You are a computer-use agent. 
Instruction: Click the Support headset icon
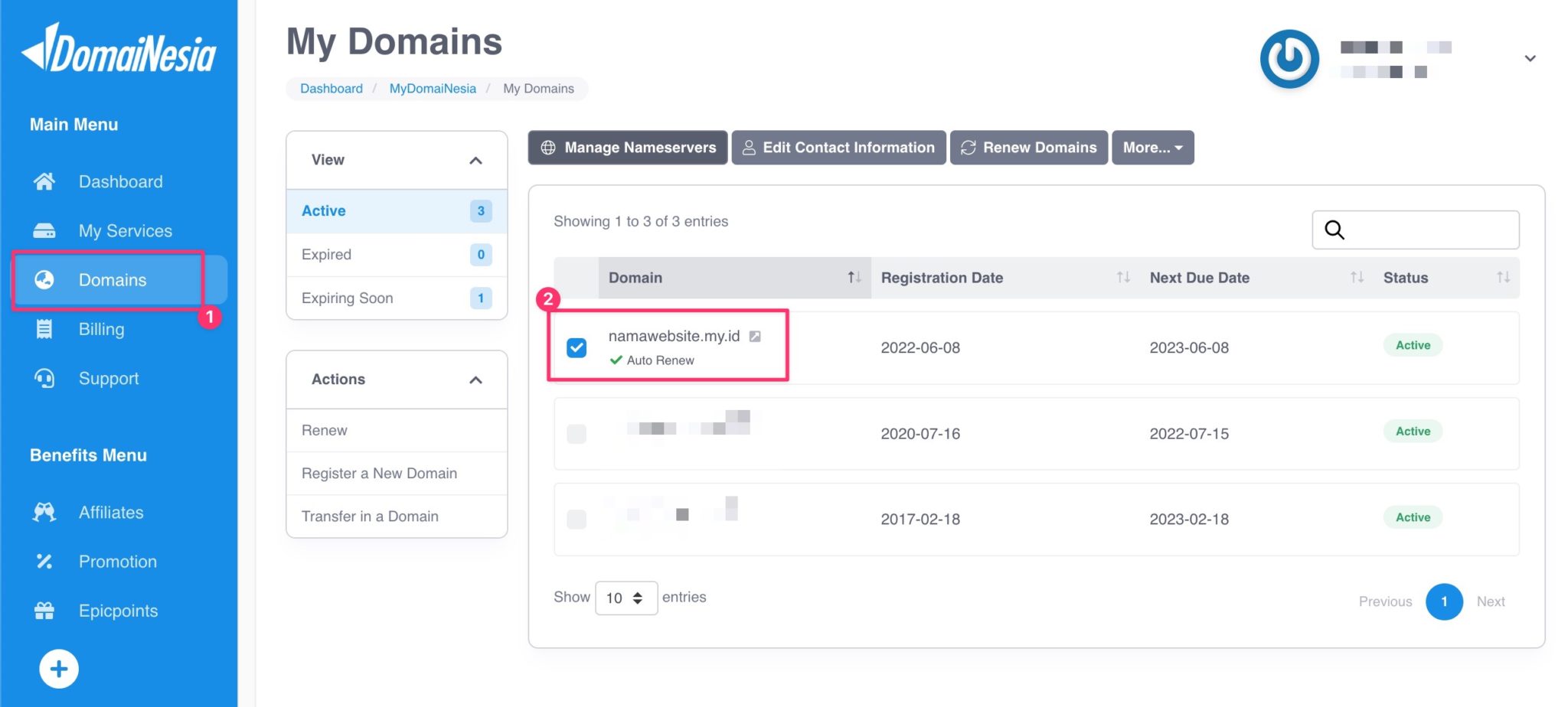click(44, 378)
